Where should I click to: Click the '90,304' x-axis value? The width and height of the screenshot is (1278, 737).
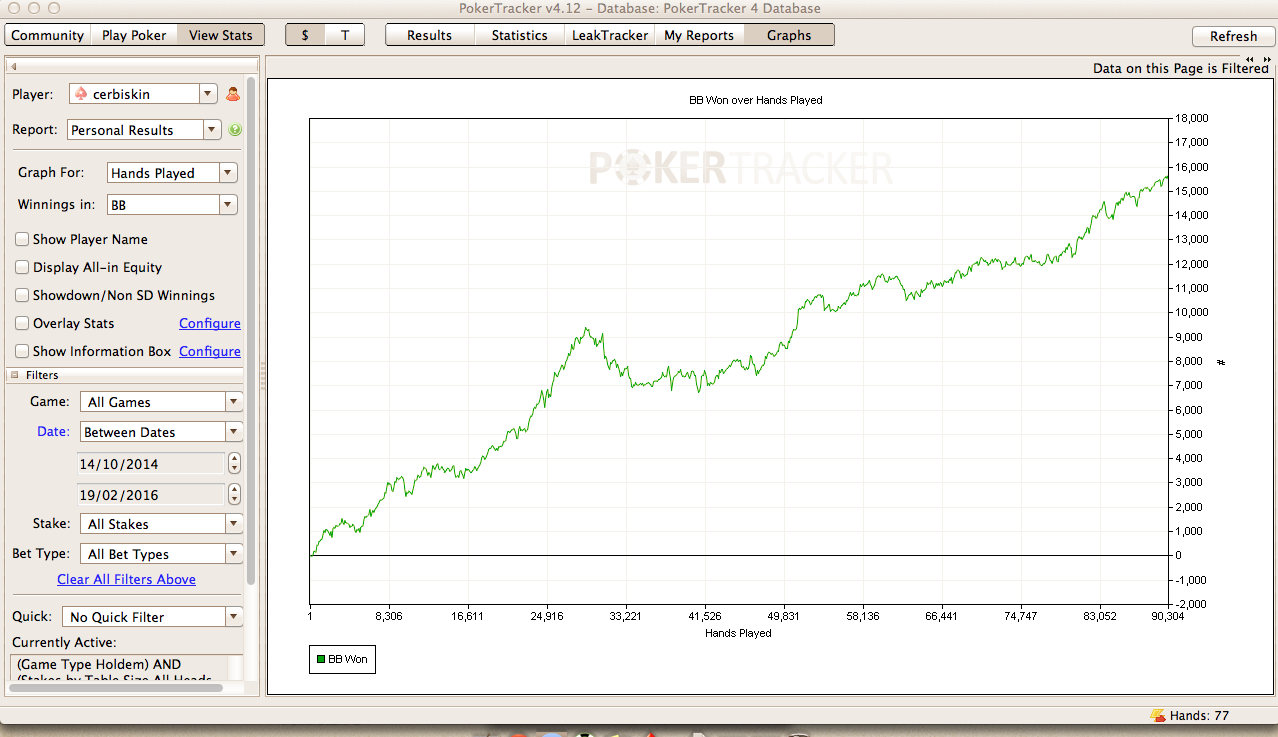[x=1167, y=616]
